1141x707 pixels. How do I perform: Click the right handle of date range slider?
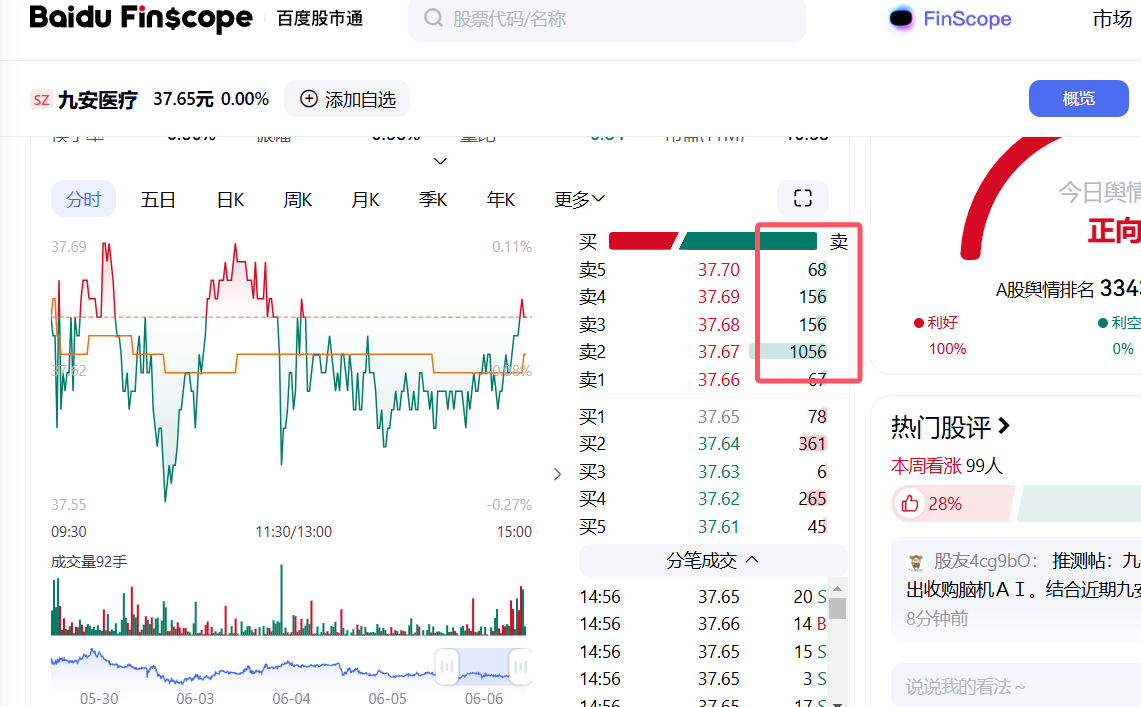pyautogui.click(x=520, y=666)
